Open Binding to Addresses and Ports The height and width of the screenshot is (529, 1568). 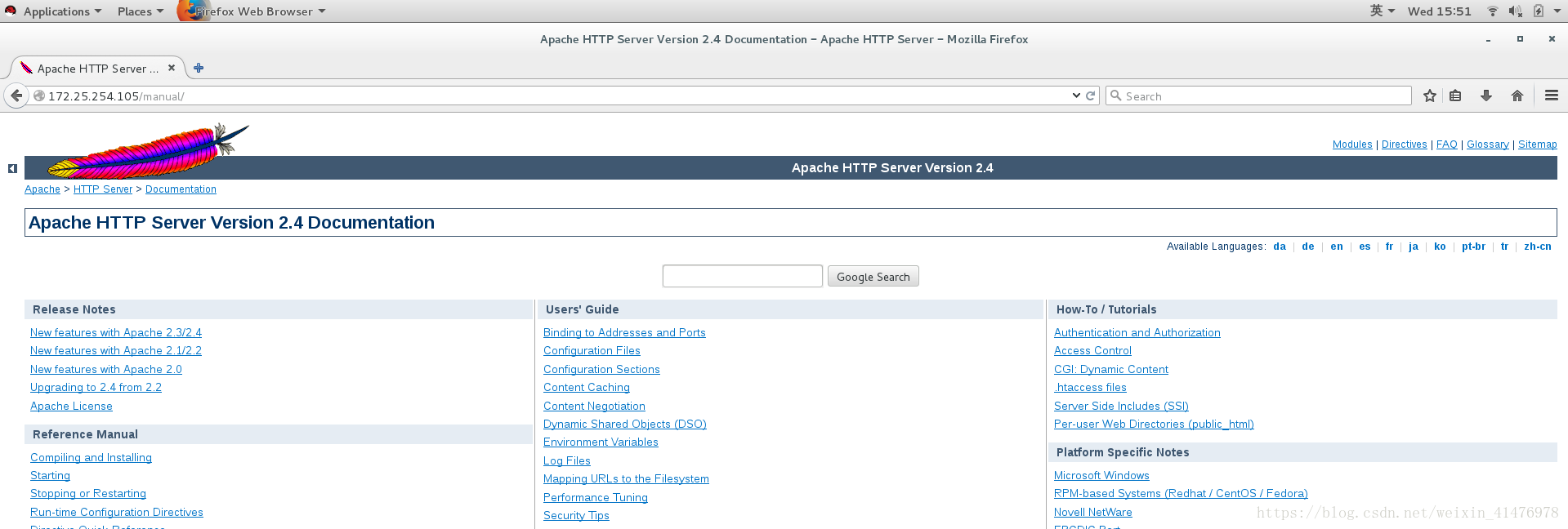[x=624, y=332]
